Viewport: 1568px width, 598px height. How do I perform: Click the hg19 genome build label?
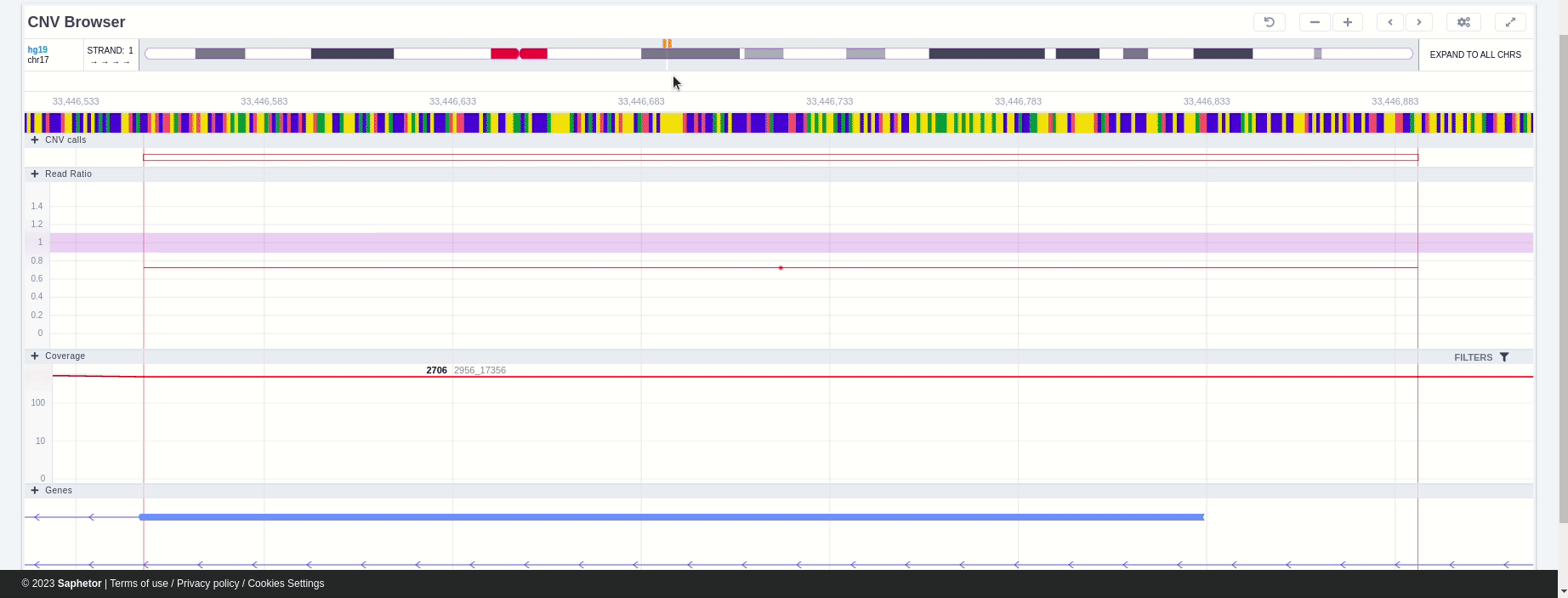37,50
